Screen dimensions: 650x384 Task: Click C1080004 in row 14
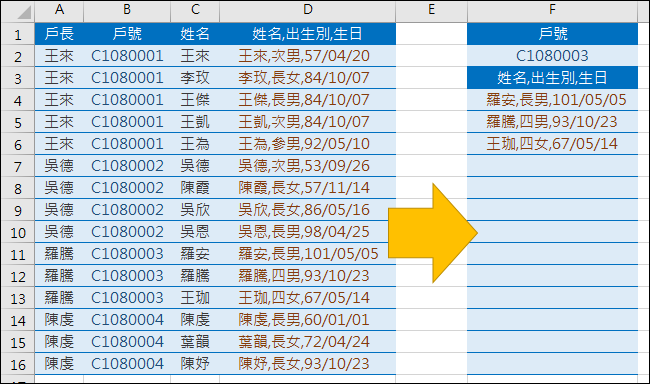point(127,320)
